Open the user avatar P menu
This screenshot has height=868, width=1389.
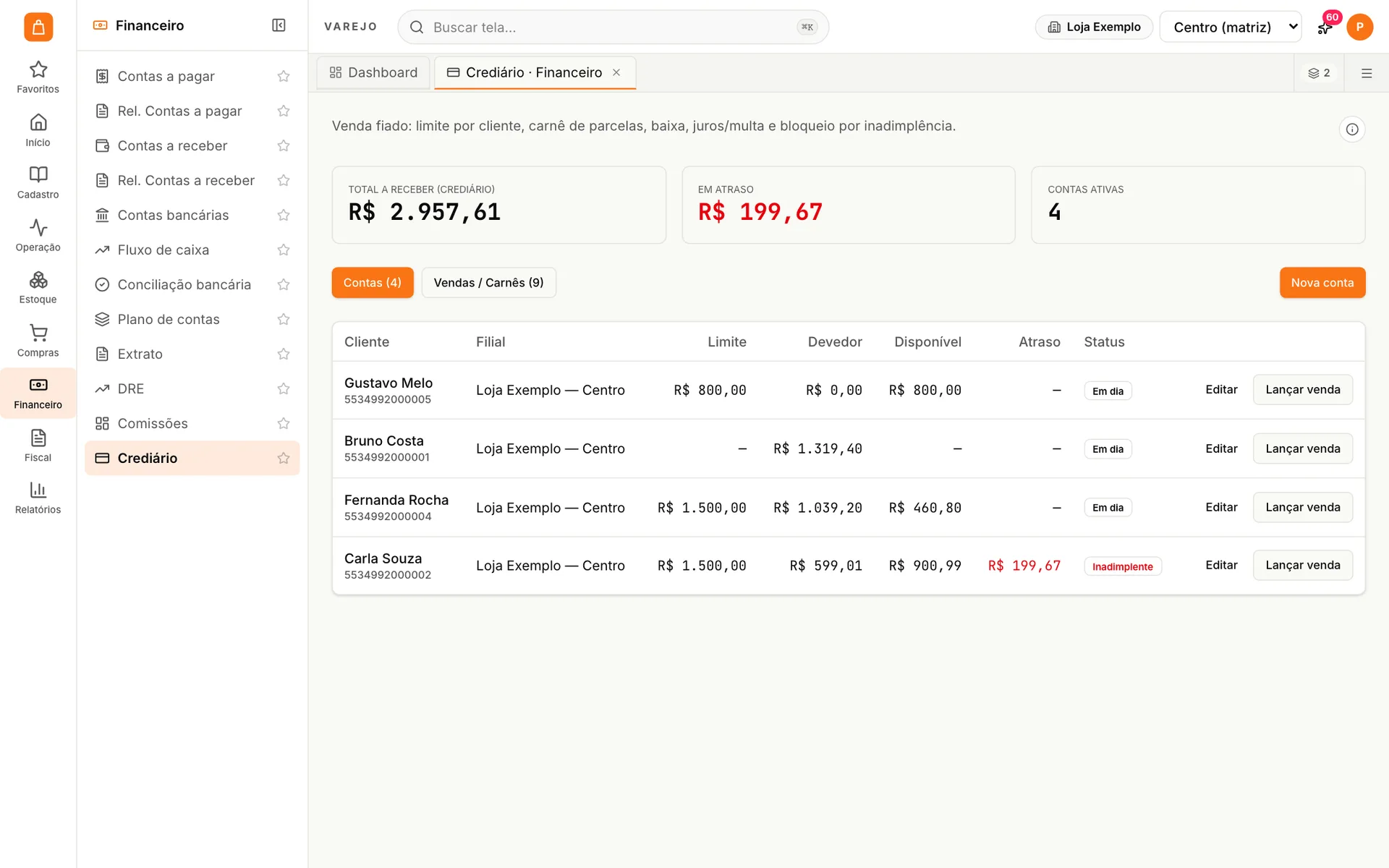click(1359, 27)
